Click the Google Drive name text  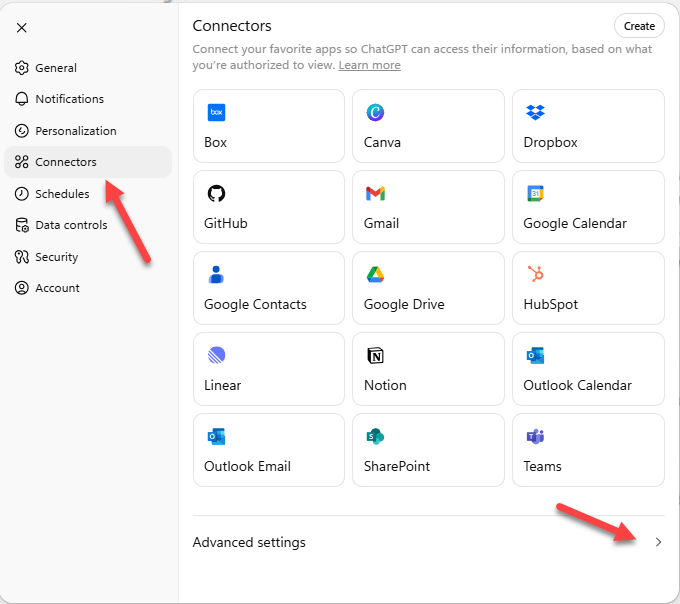coord(404,305)
